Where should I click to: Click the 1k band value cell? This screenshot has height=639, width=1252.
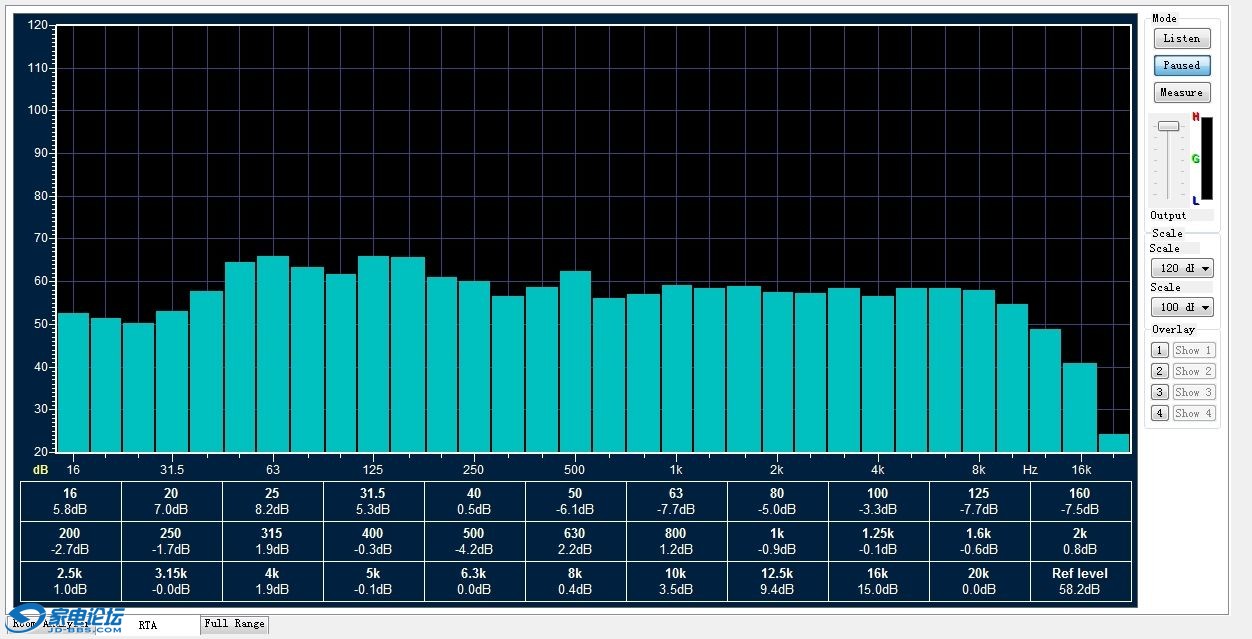coord(776,541)
